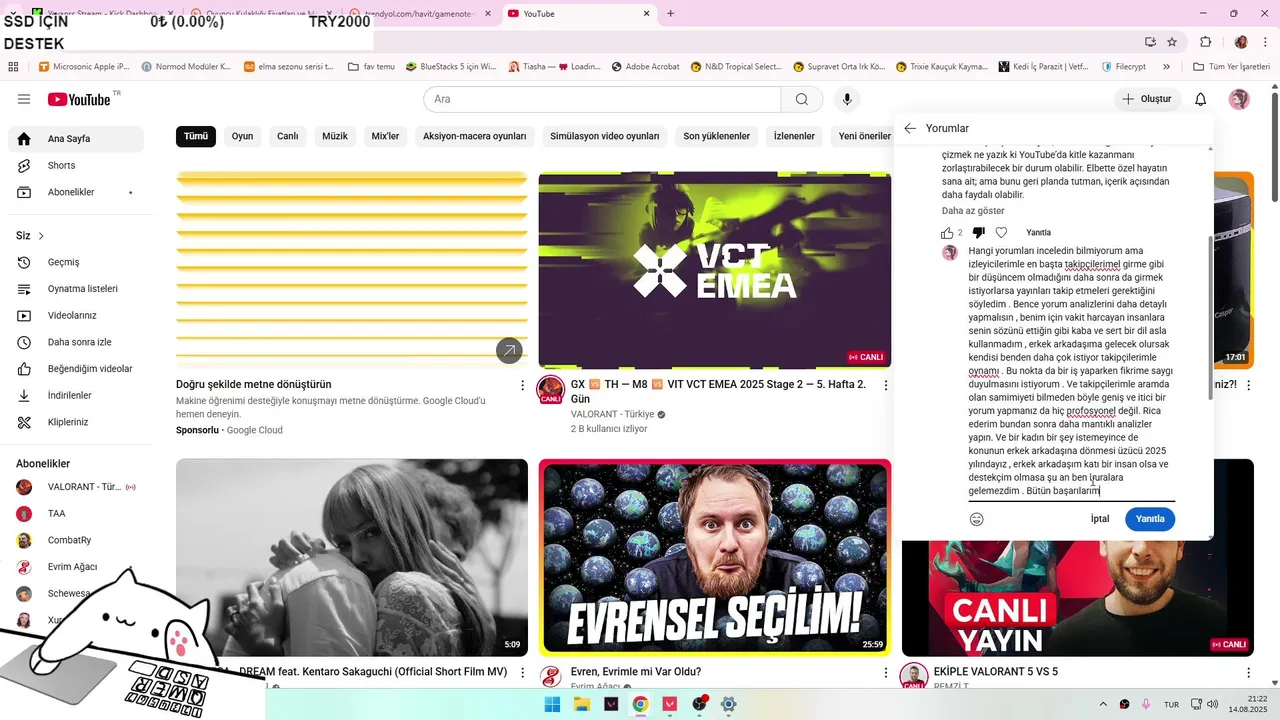The width and height of the screenshot is (1280, 720).
Task: Open the account avatar menu
Action: [1239, 99]
